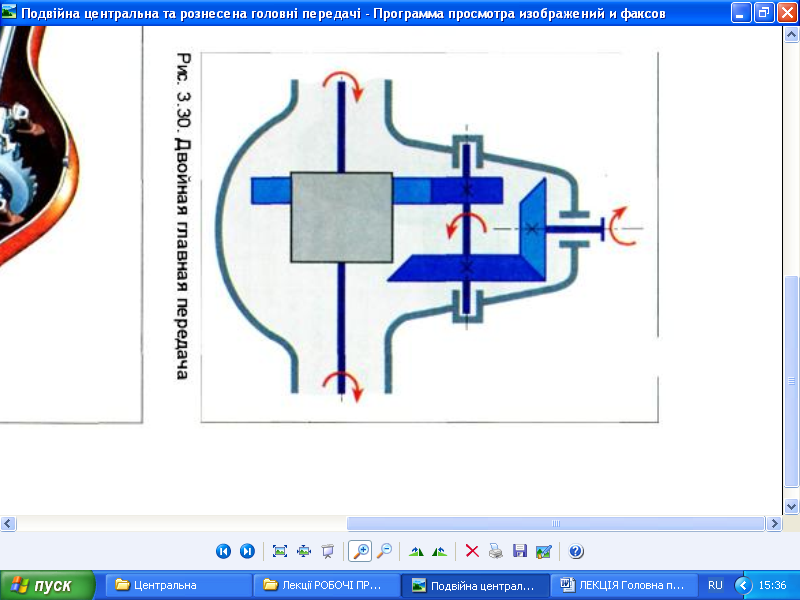
Task: Start slide show
Action: [x=328, y=551]
